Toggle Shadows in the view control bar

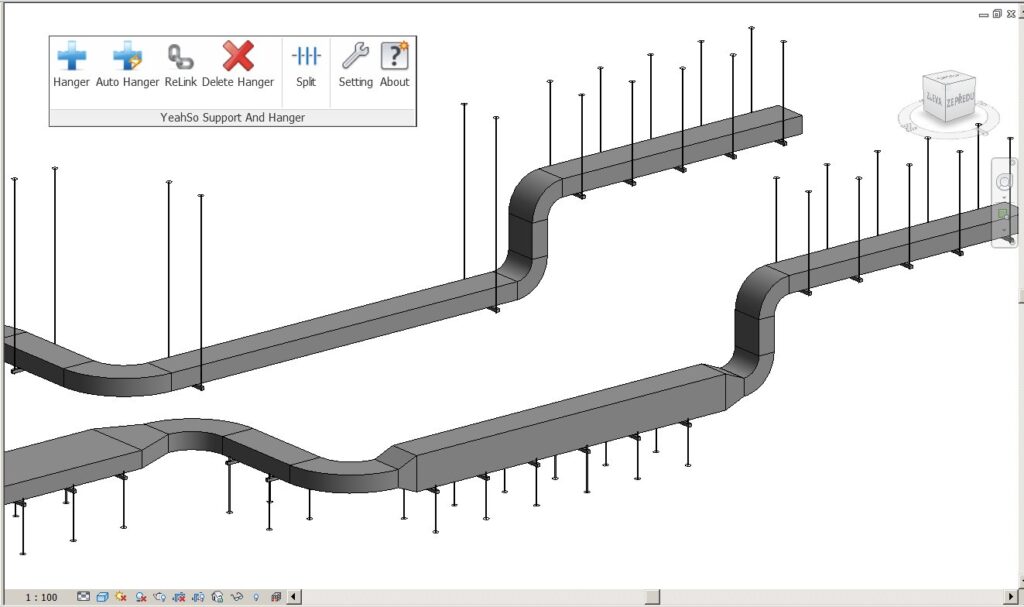pyautogui.click(x=140, y=597)
